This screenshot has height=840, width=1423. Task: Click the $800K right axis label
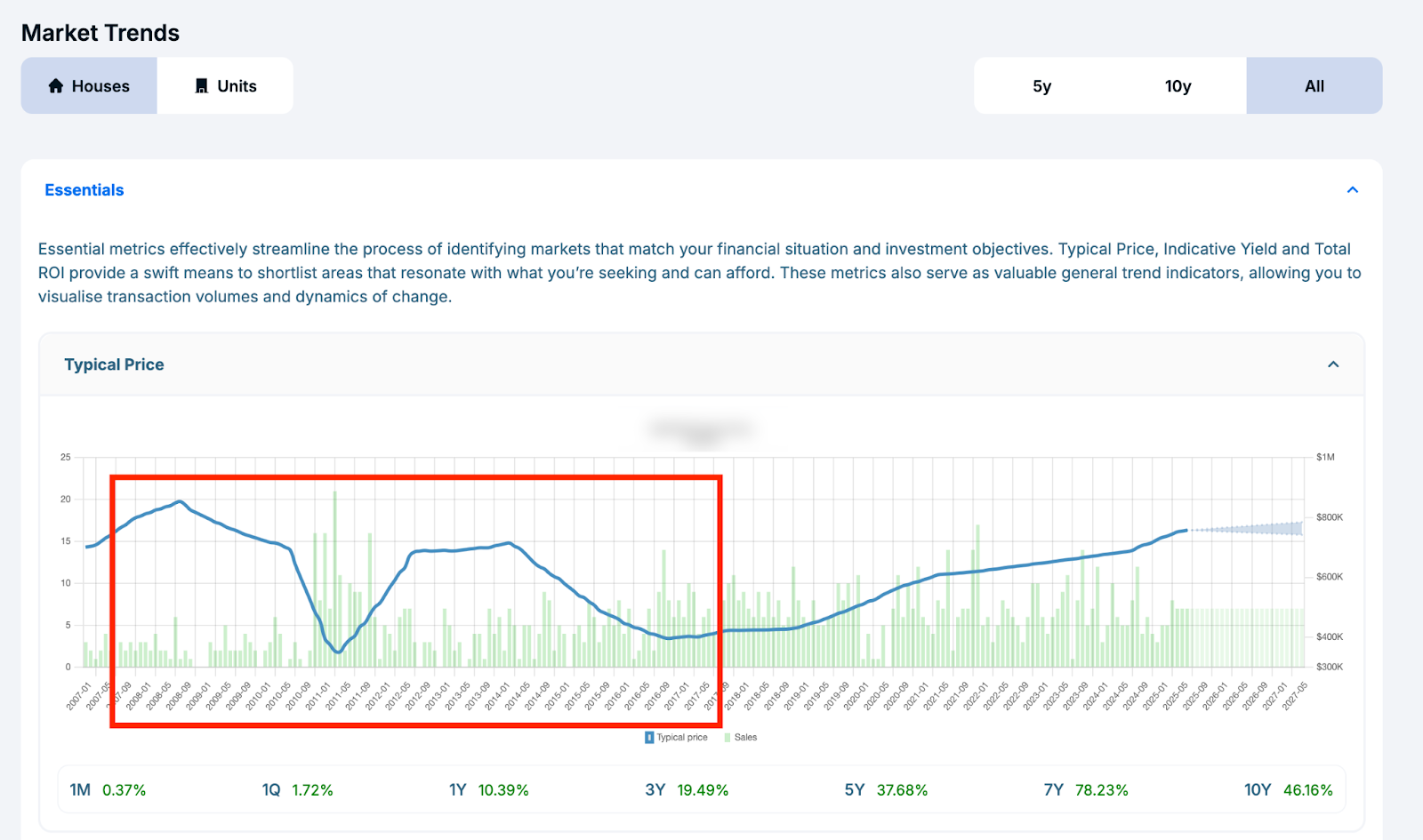(x=1330, y=517)
